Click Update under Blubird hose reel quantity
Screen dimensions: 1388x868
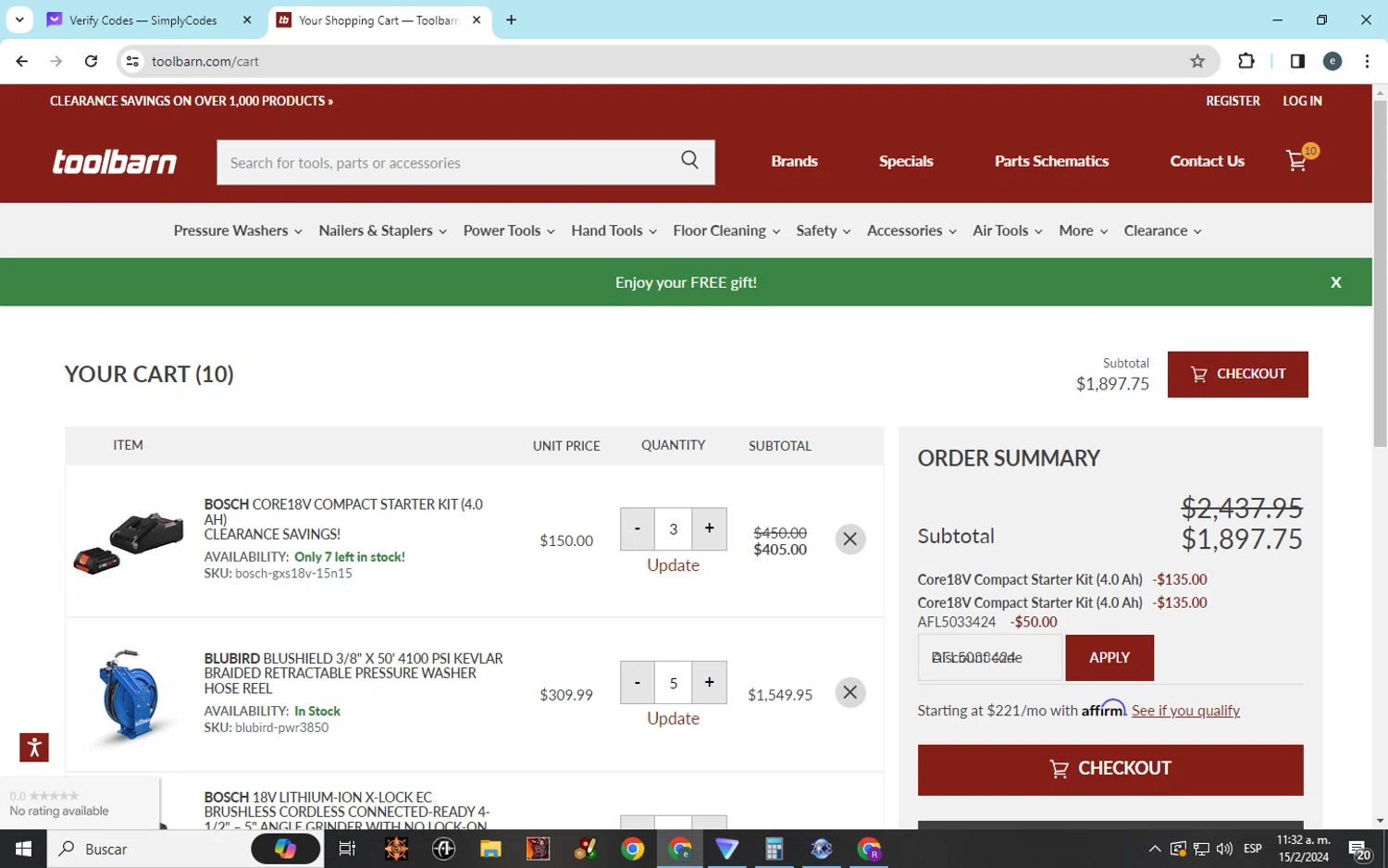pos(673,719)
